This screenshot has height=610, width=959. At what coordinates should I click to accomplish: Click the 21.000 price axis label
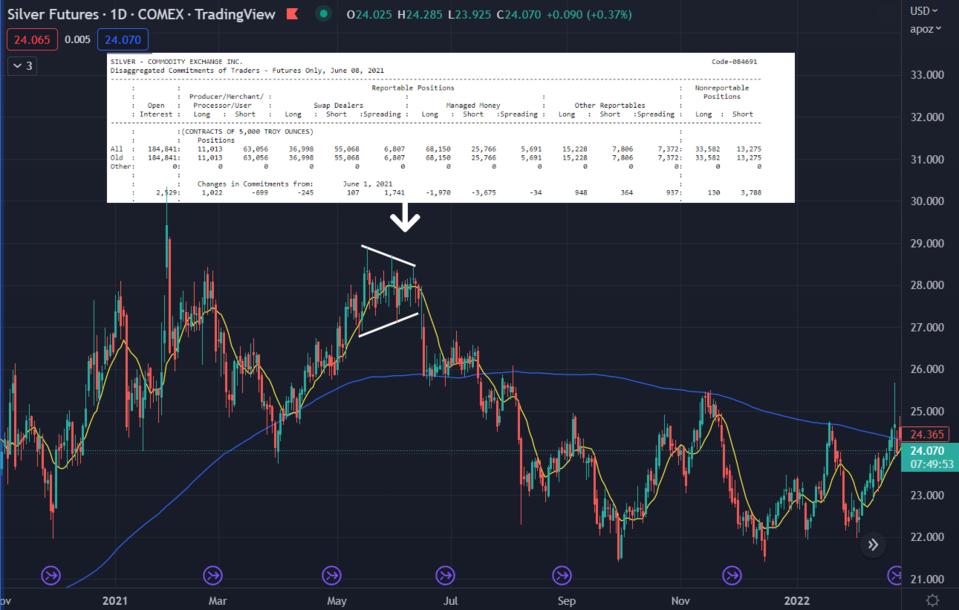(927, 579)
